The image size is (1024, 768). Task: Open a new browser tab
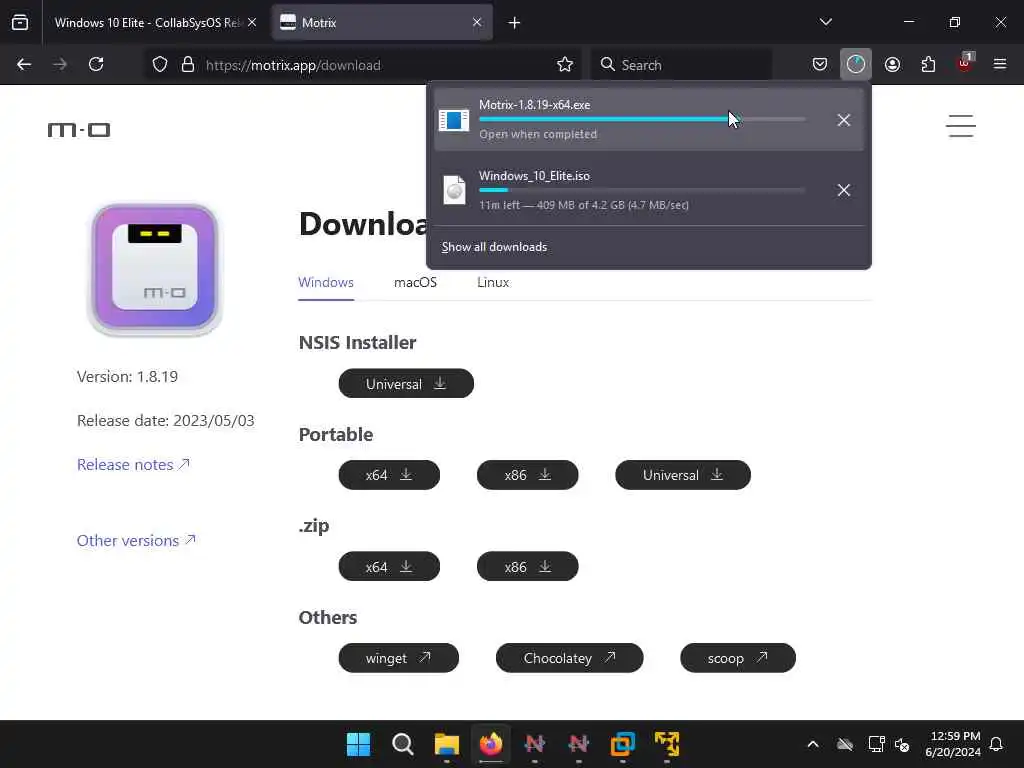(x=514, y=23)
